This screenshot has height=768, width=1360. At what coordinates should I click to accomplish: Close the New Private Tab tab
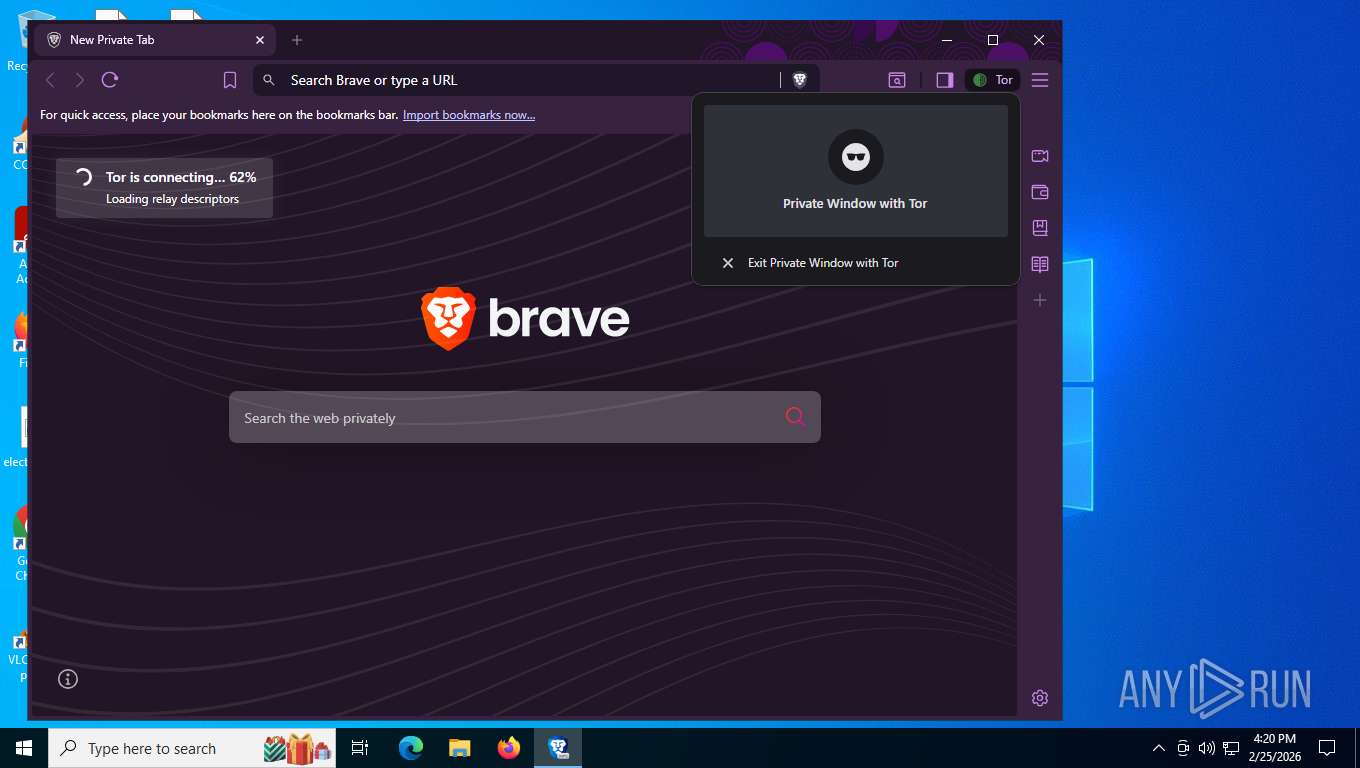[260, 40]
